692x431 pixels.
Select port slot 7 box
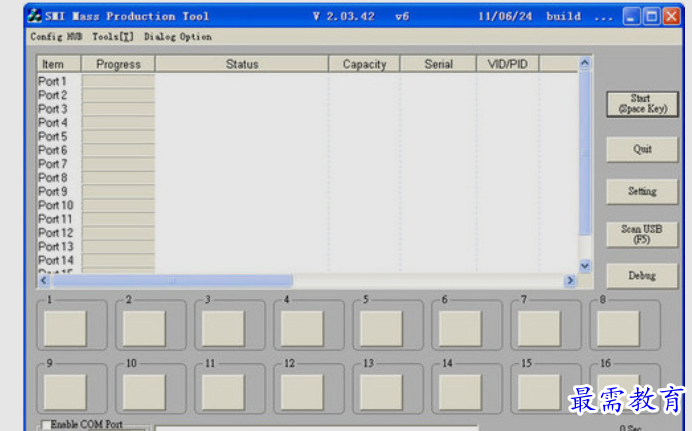[539, 328]
